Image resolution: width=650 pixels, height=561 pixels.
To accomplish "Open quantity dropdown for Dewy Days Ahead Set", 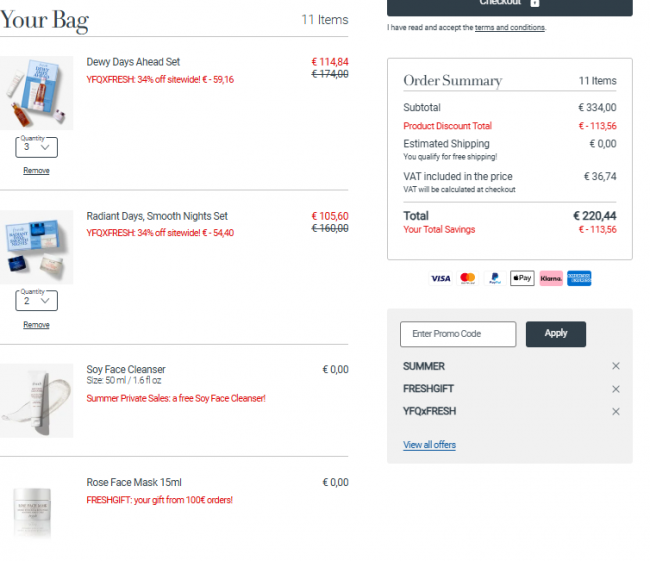I will pos(36,147).
